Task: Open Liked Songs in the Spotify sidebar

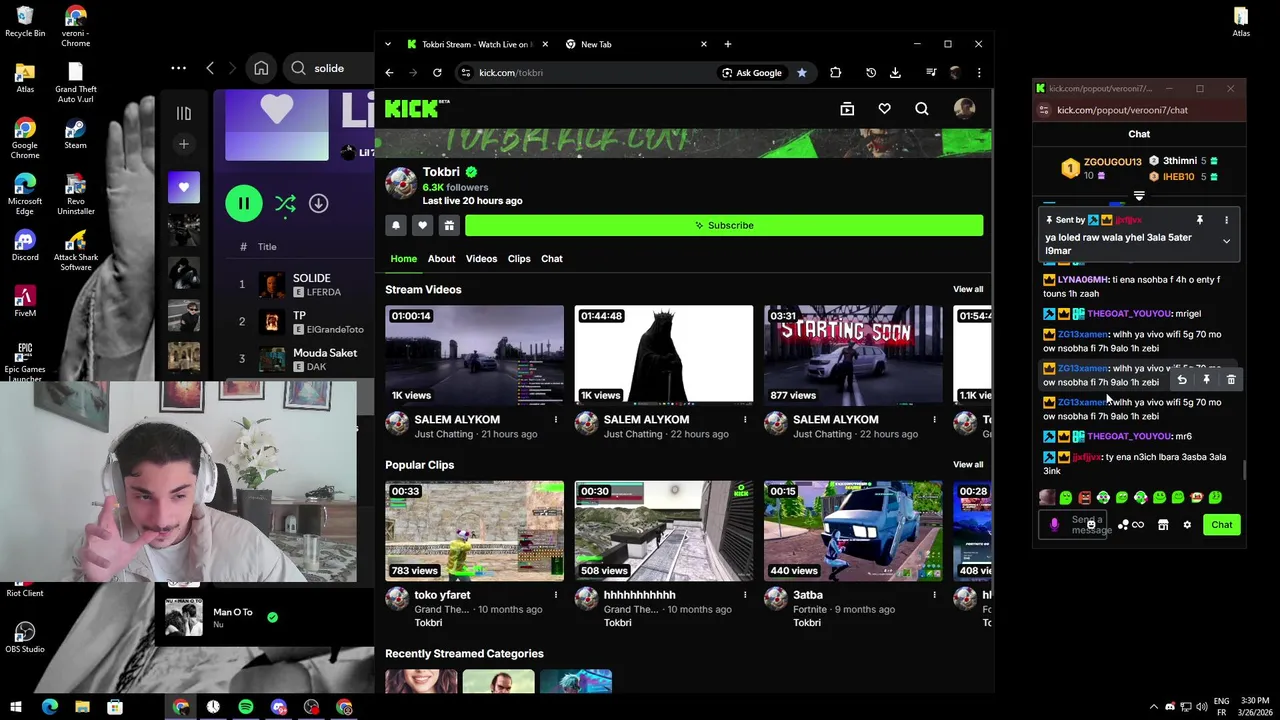Action: [183, 187]
